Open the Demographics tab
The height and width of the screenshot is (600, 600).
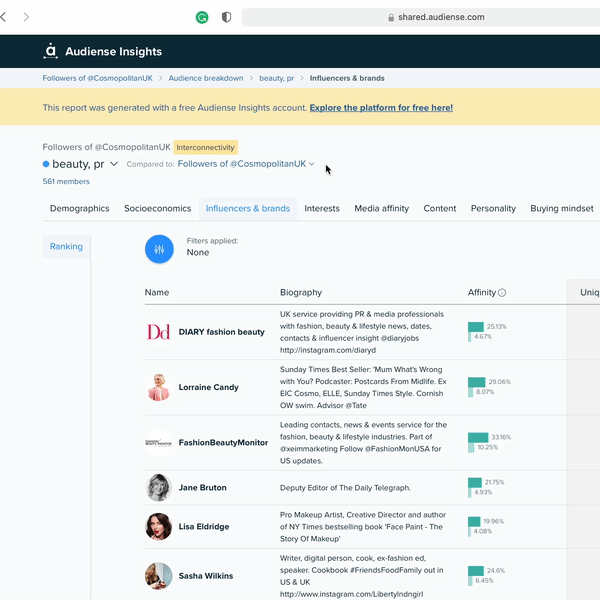pyautogui.click(x=80, y=209)
